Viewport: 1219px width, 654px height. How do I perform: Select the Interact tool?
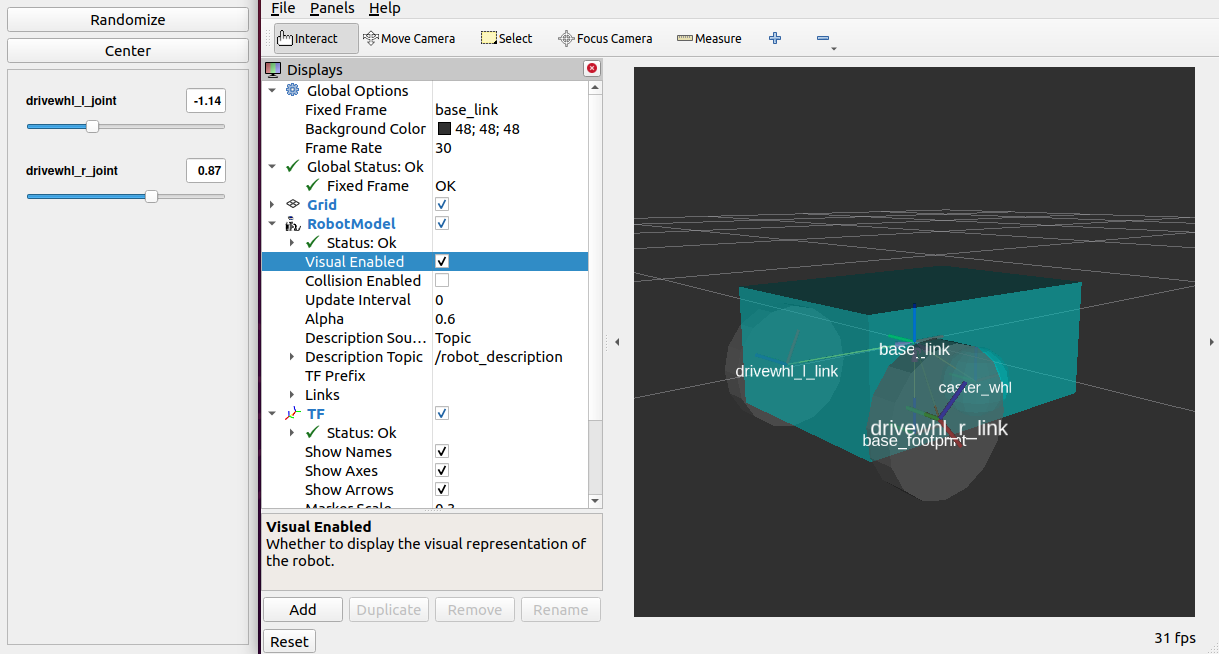click(316, 38)
